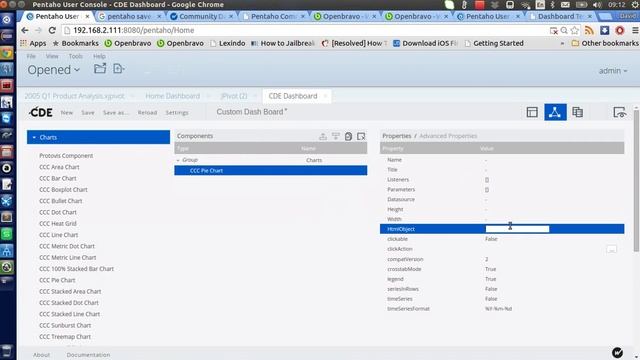Bookmark page with the star icon
This screenshot has height=360, width=640.
[575, 30]
